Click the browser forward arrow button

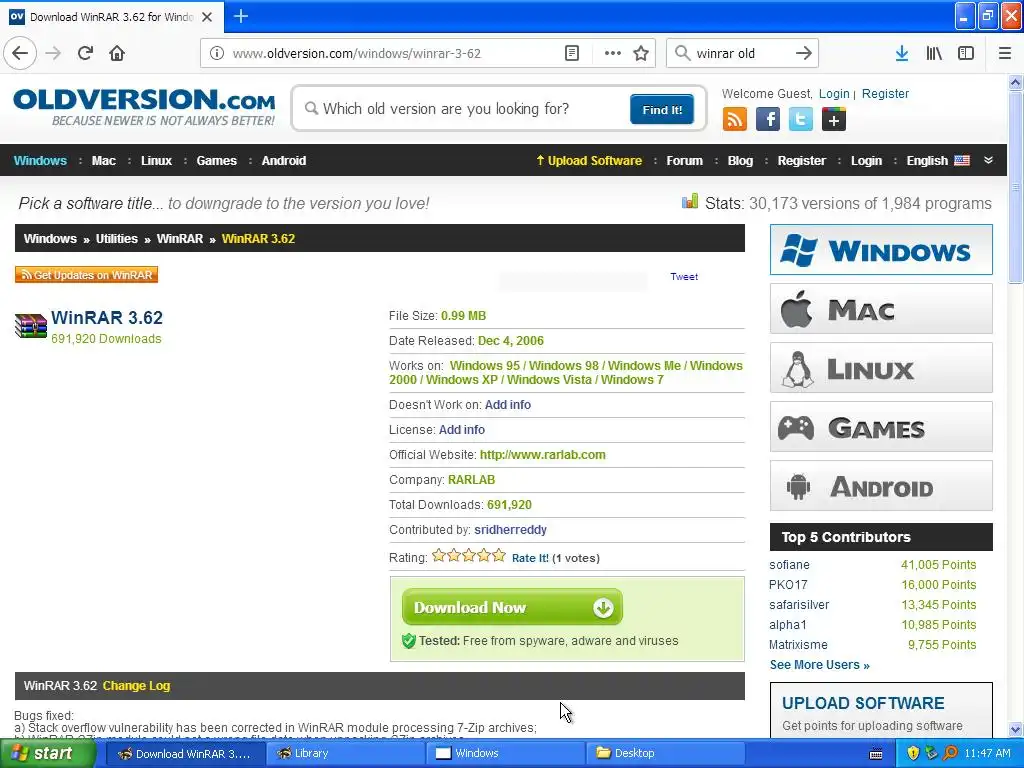pos(54,53)
